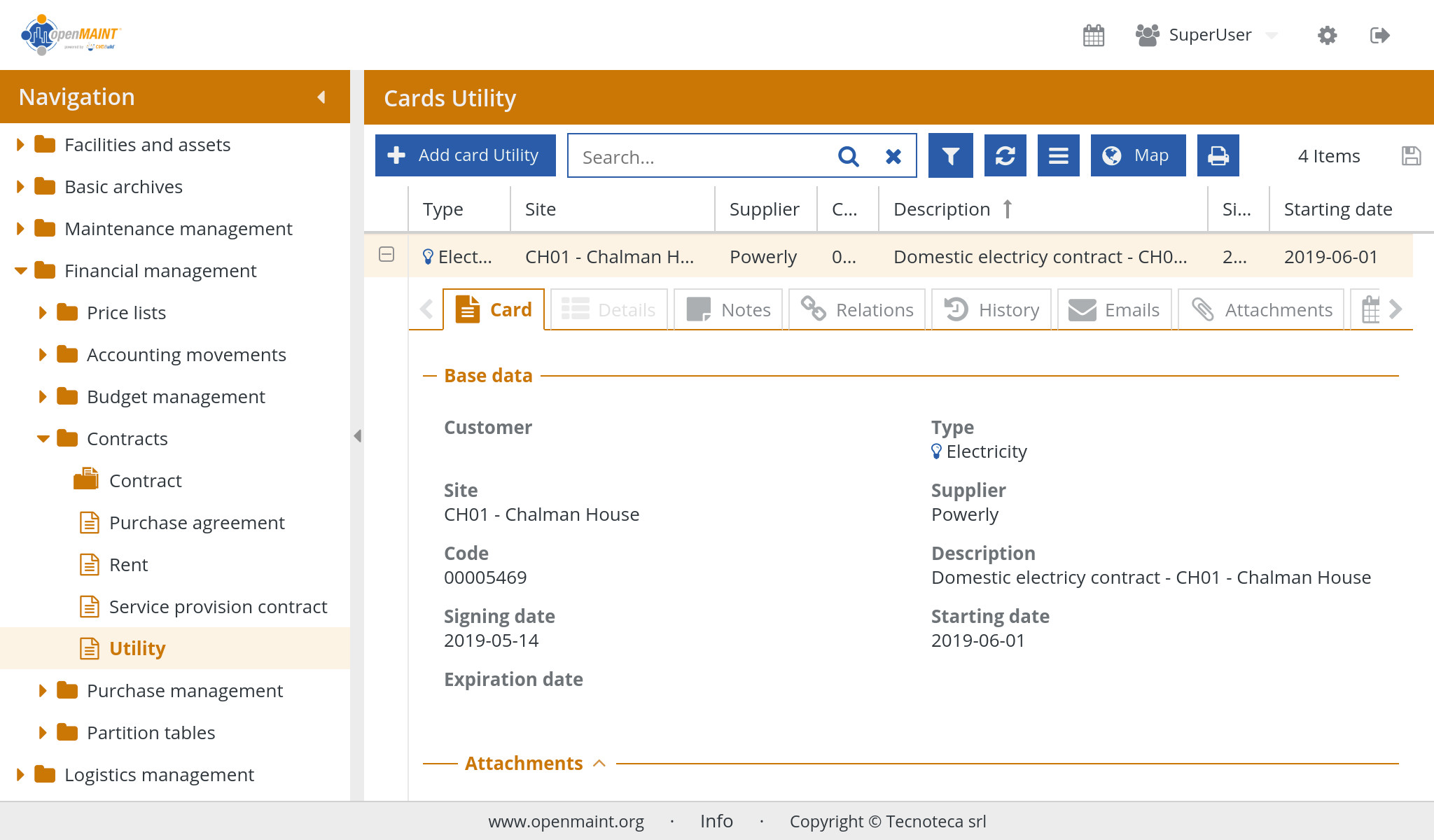Screen dimensions: 1434x840
Task: Open administration settings gear icon
Action: (1327, 35)
